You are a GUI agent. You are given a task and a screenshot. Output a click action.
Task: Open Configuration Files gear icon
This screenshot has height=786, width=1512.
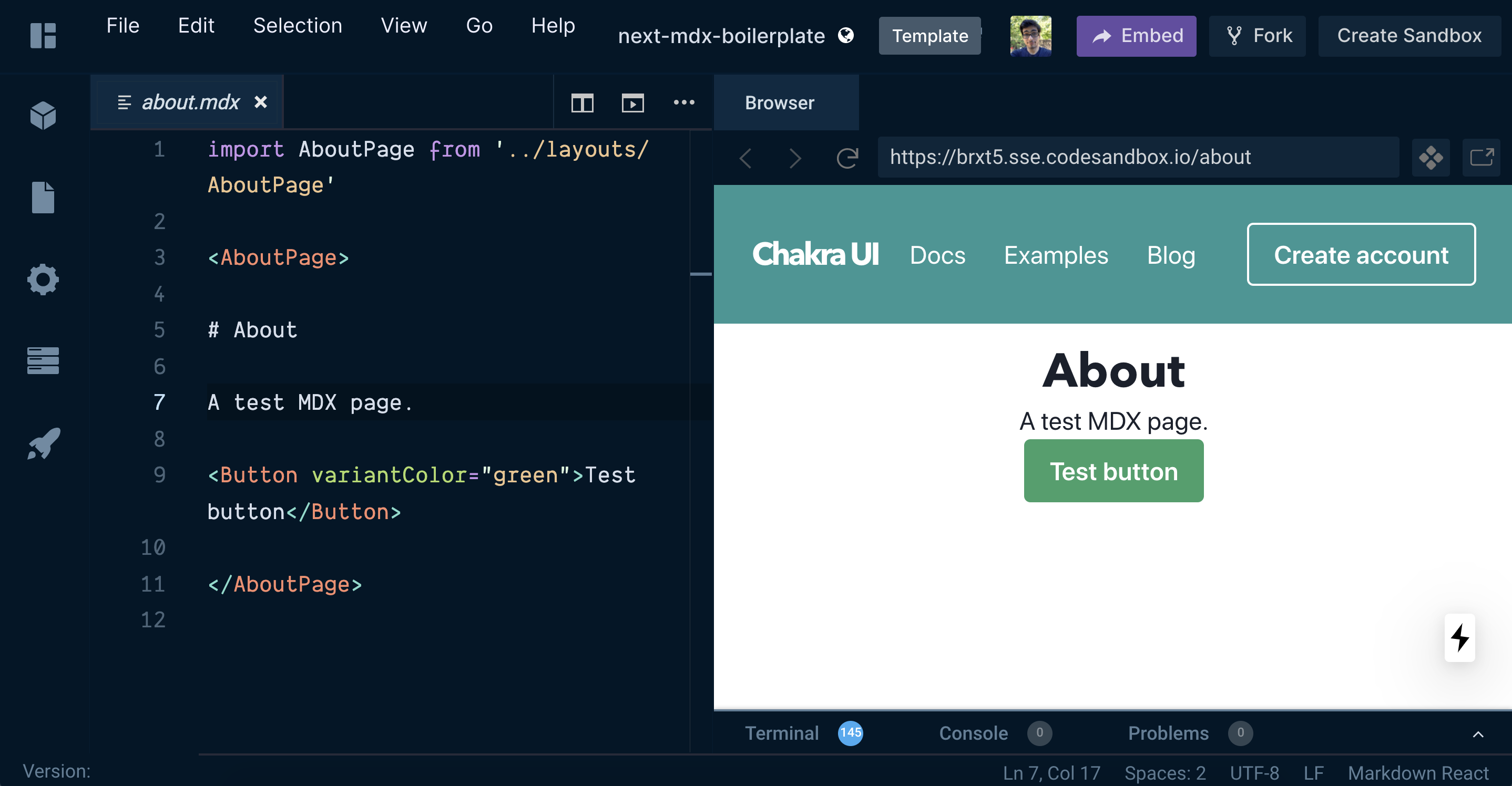(x=43, y=279)
